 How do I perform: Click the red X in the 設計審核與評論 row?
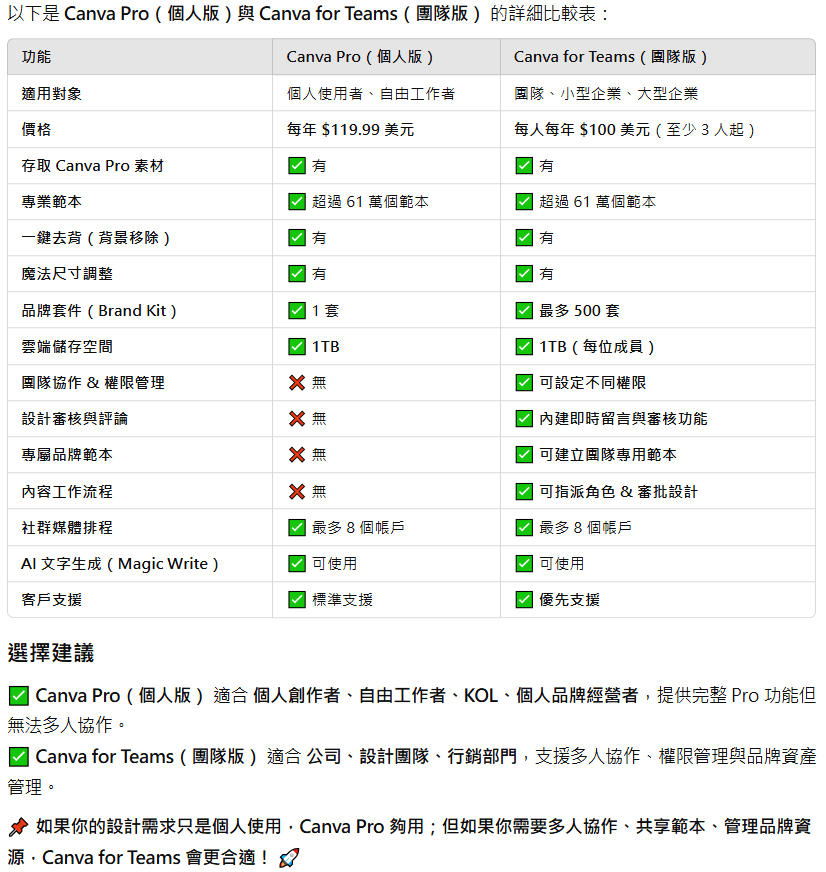click(297, 419)
